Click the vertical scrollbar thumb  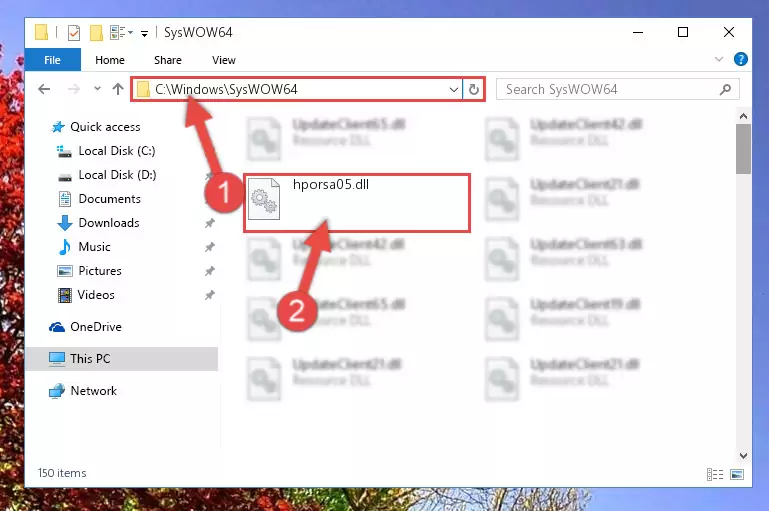743,149
